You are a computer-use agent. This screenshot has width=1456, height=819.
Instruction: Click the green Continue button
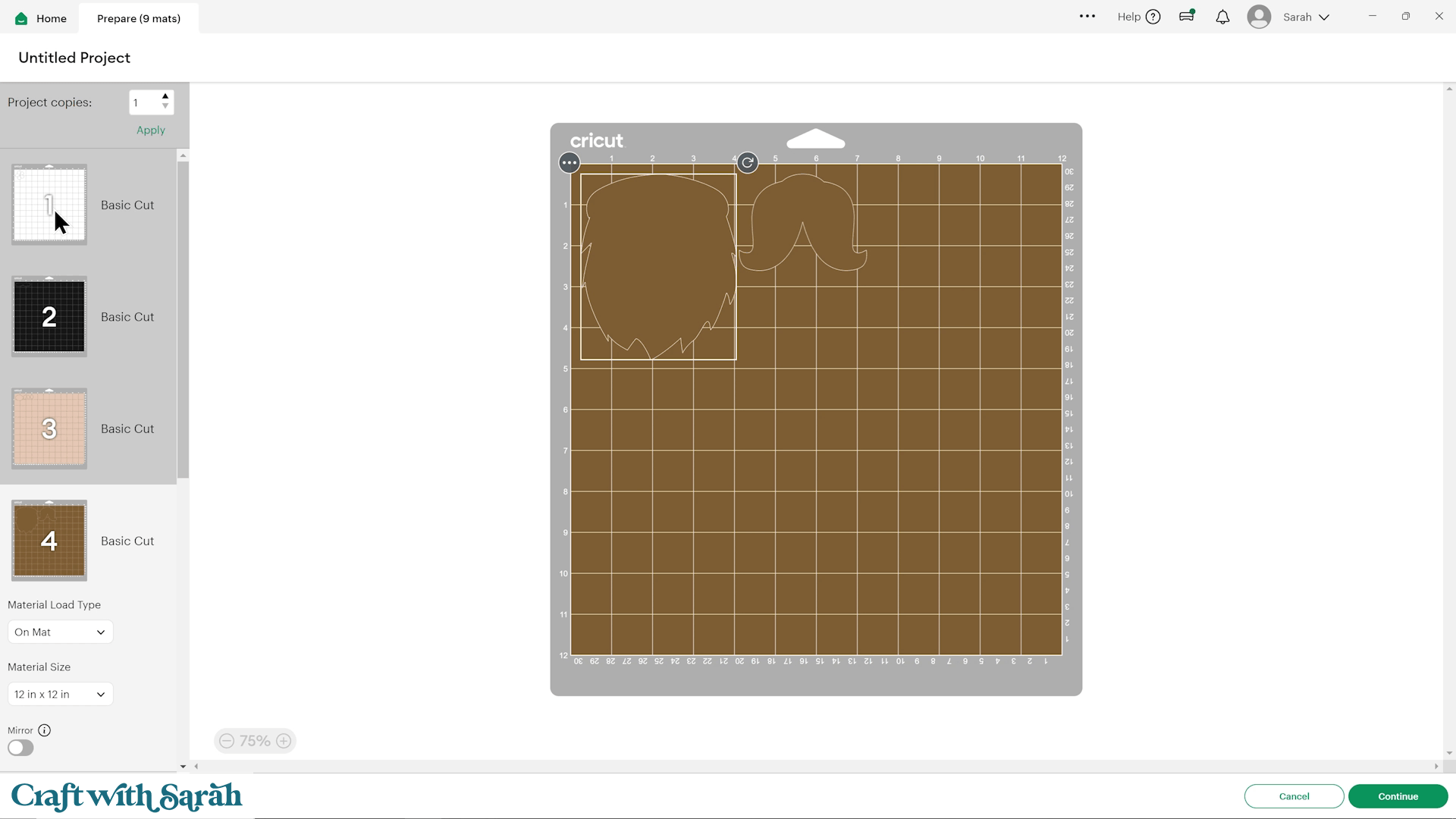(x=1398, y=796)
